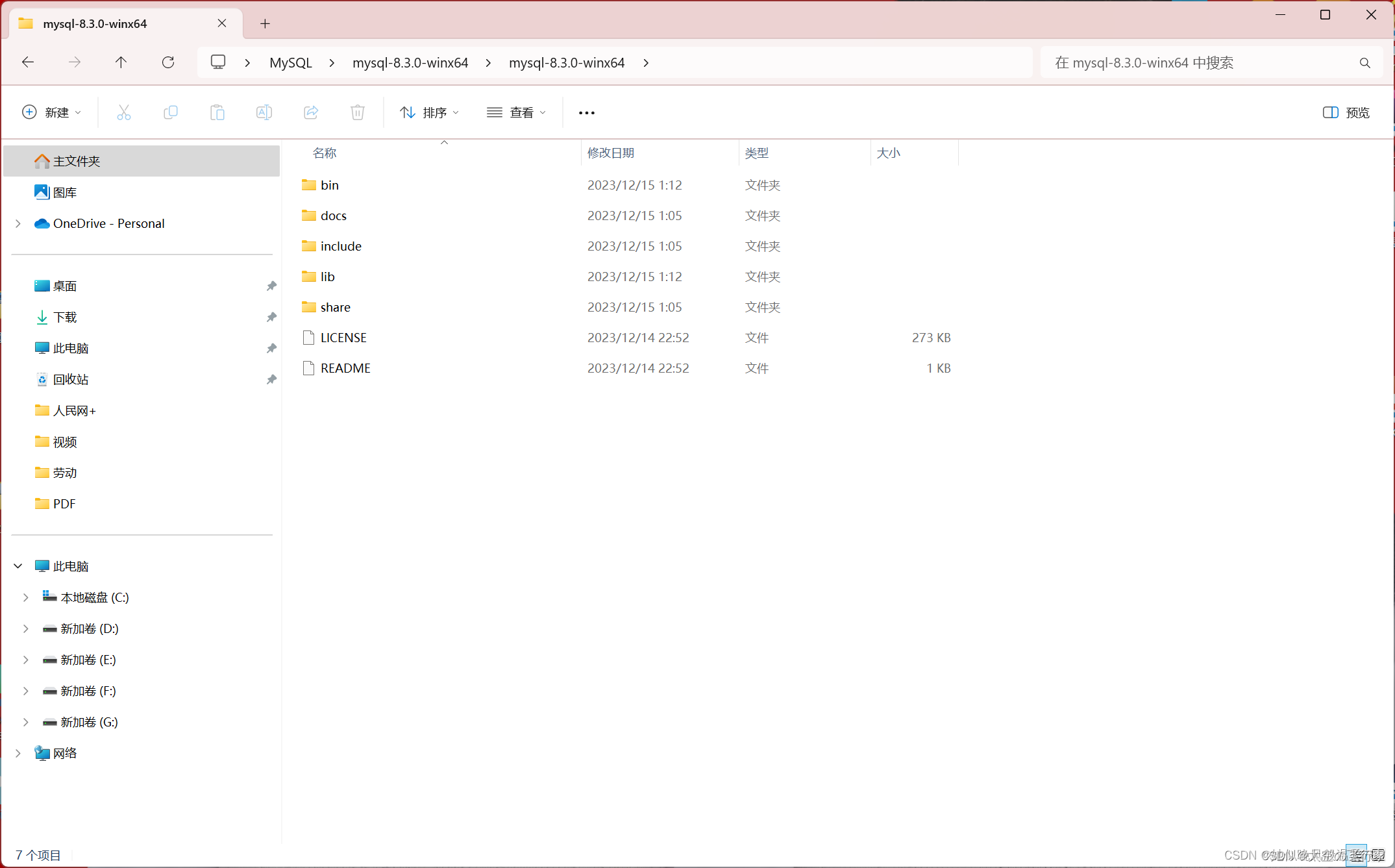Viewport: 1395px width, 868px height.
Task: Sort by 类型 column header
Action: point(757,153)
